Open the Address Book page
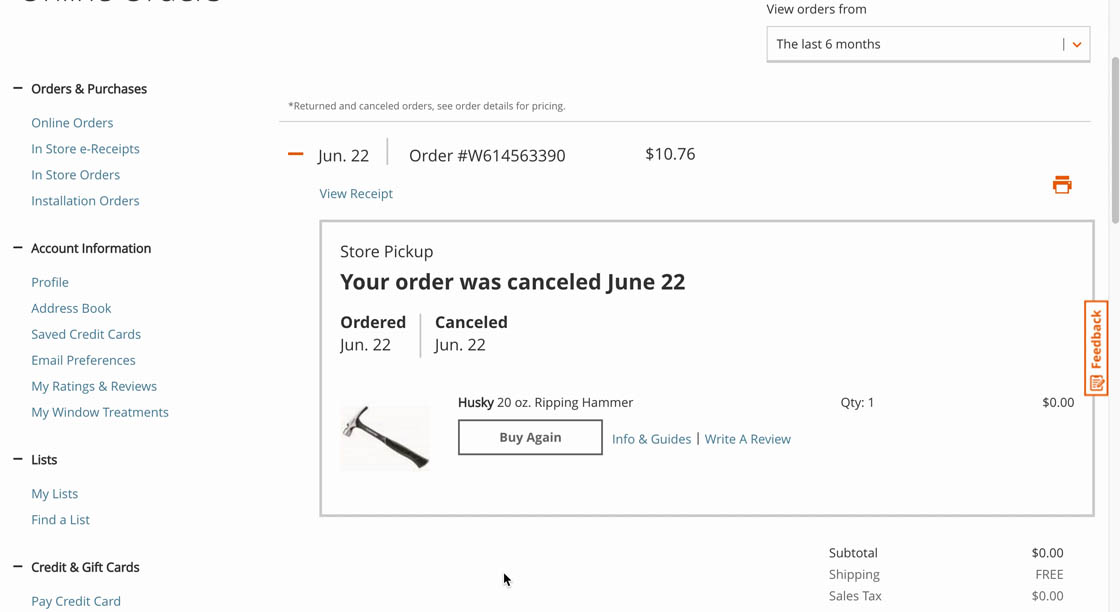 pos(71,308)
